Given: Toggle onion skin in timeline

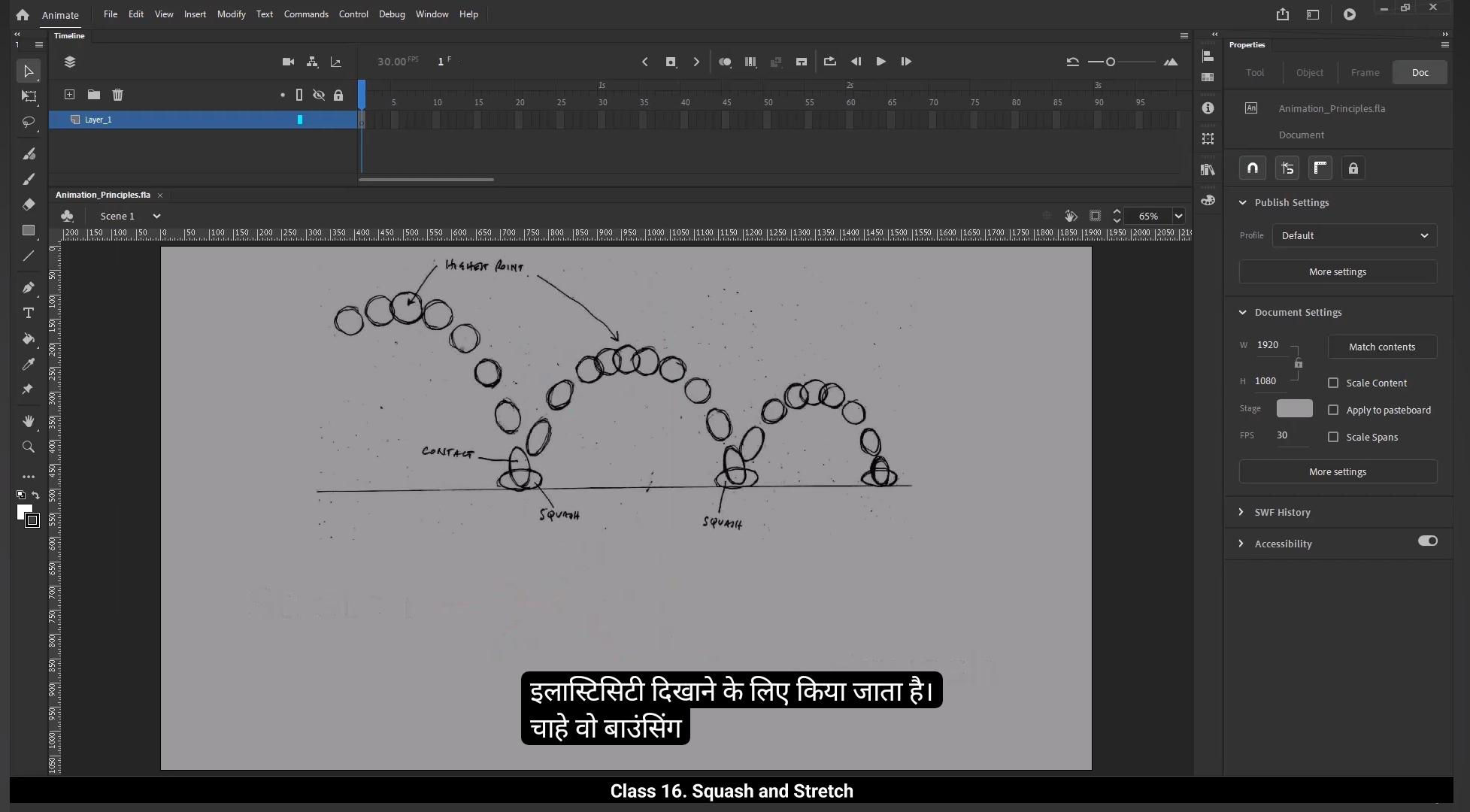Looking at the screenshot, I should [x=725, y=62].
